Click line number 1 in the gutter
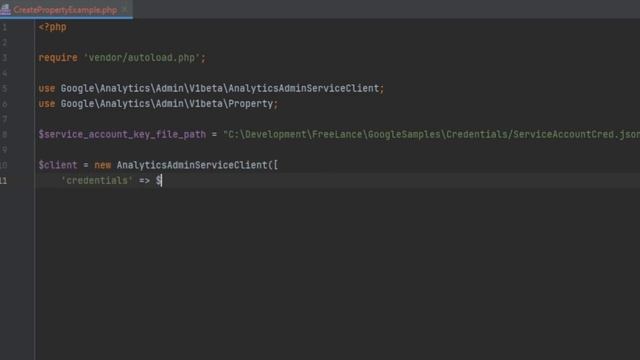 [4, 27]
